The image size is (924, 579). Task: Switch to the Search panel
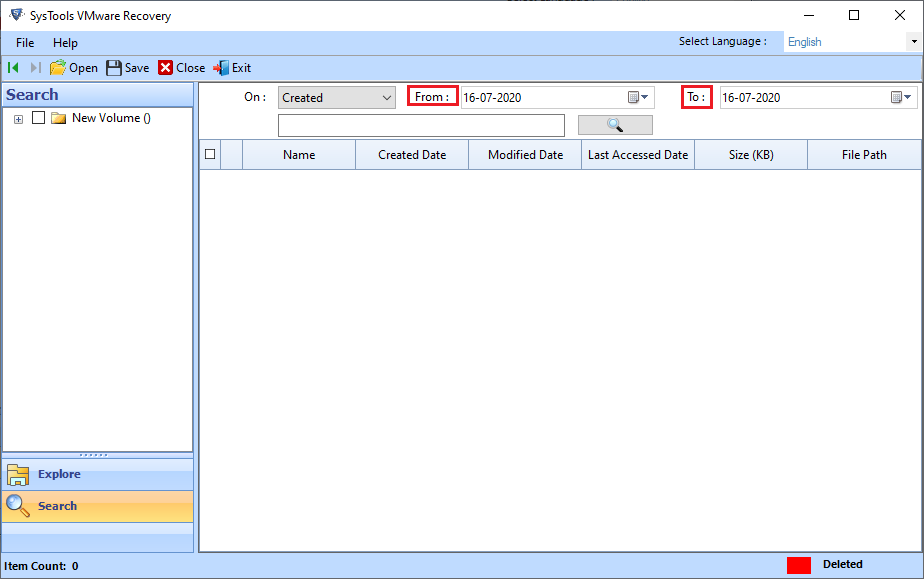point(58,506)
